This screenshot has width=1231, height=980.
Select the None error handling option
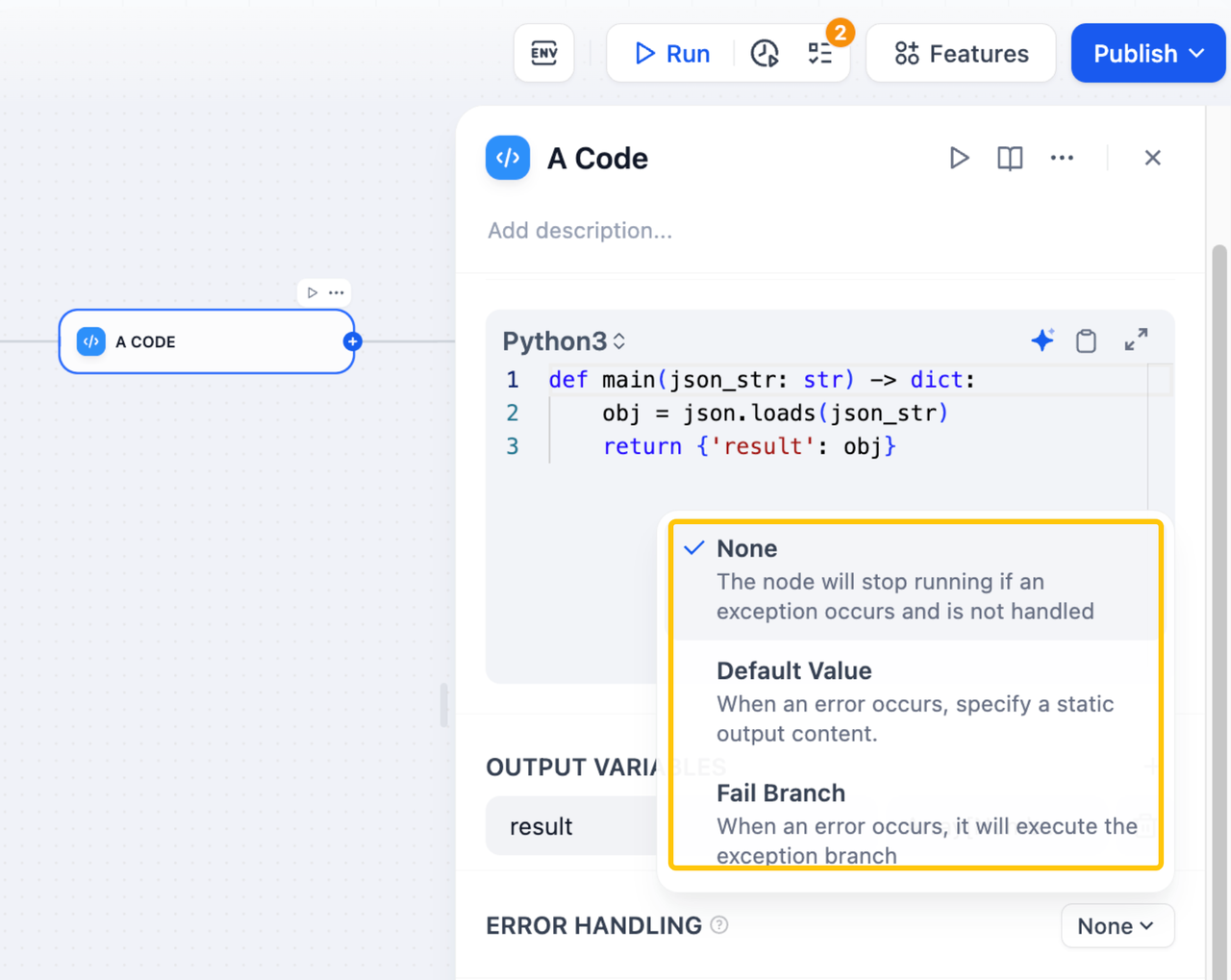(916, 580)
